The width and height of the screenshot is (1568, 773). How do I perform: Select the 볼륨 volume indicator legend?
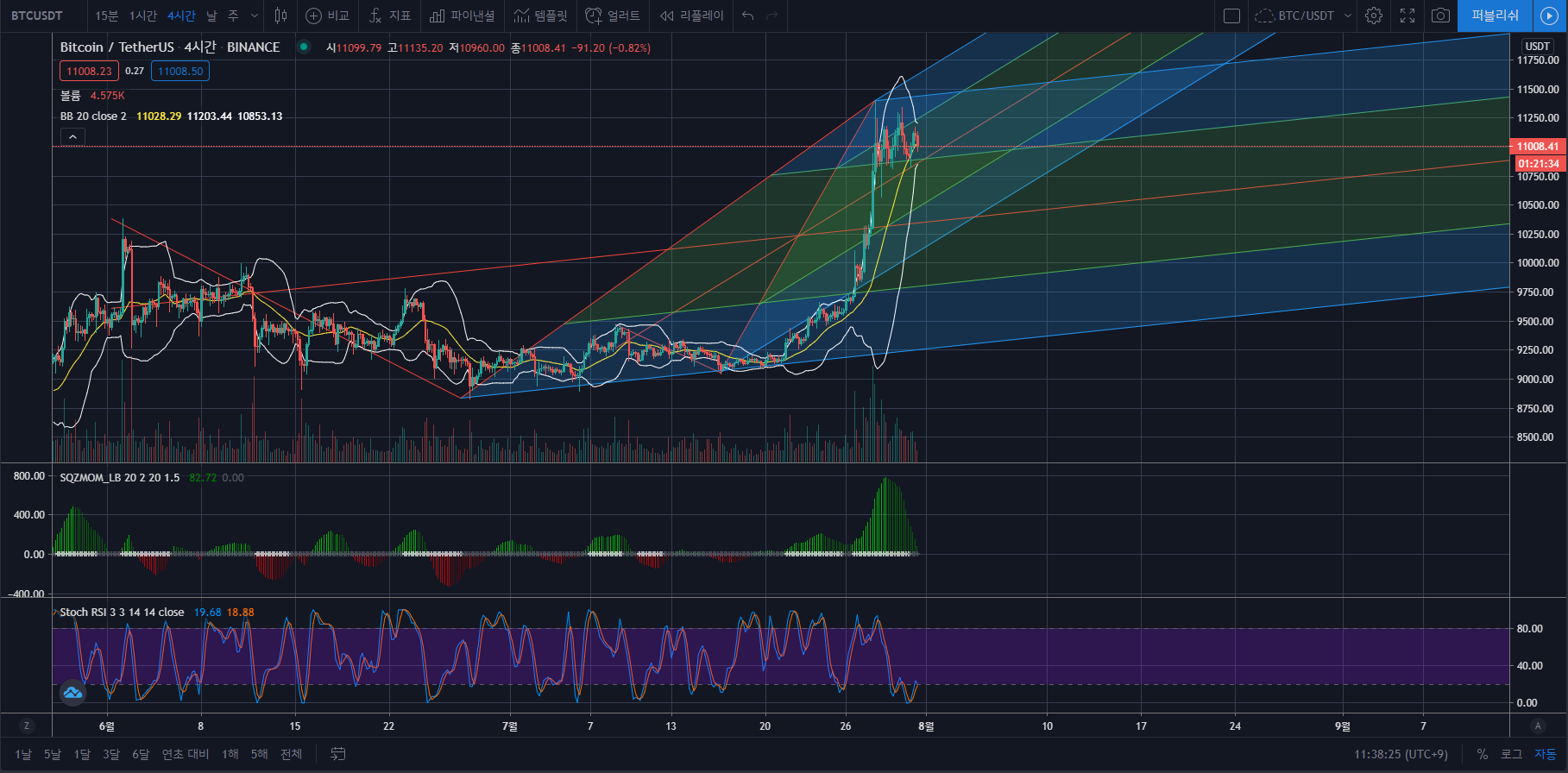70,96
